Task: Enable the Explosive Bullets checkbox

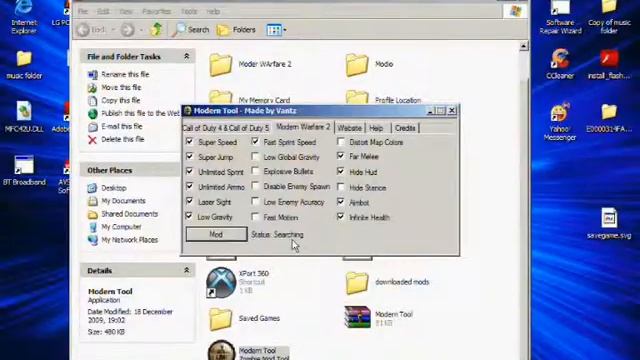Action: coord(255,171)
